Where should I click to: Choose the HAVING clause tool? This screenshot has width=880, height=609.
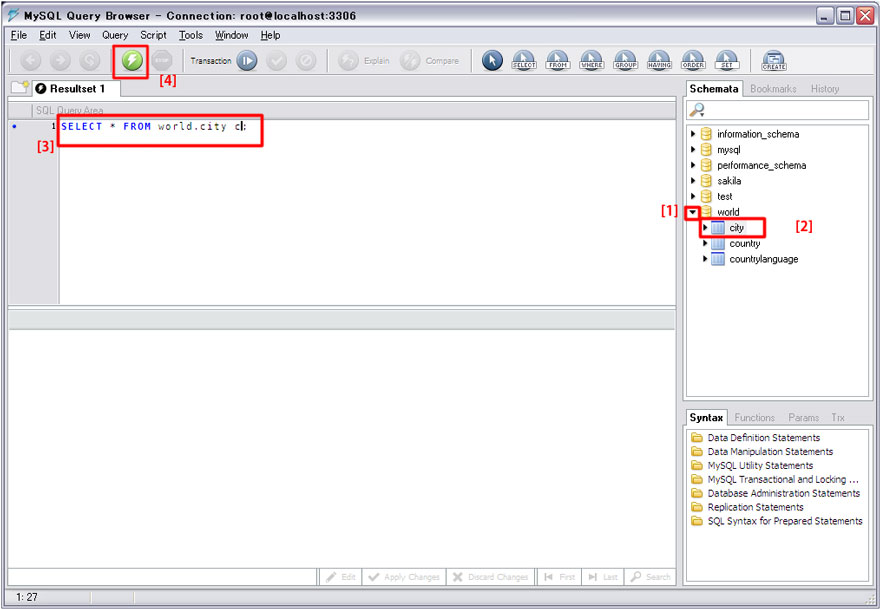click(659, 61)
